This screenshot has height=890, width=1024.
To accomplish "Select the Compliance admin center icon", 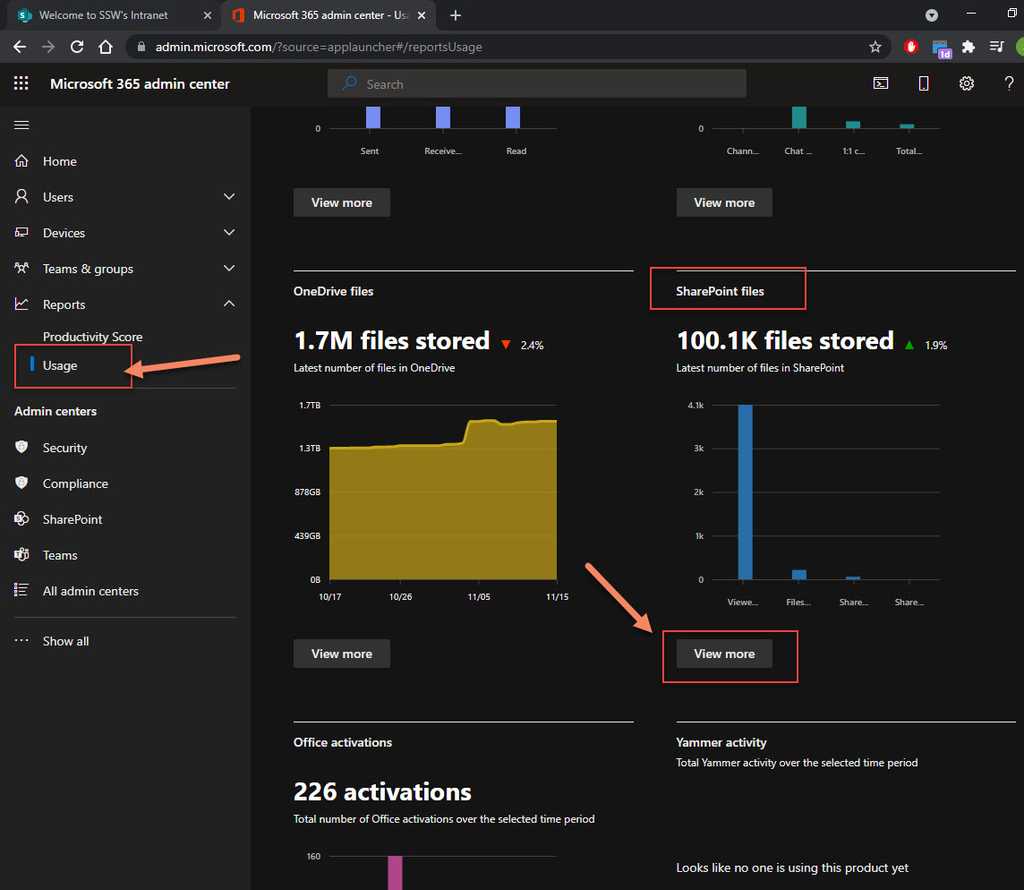I will [x=22, y=483].
